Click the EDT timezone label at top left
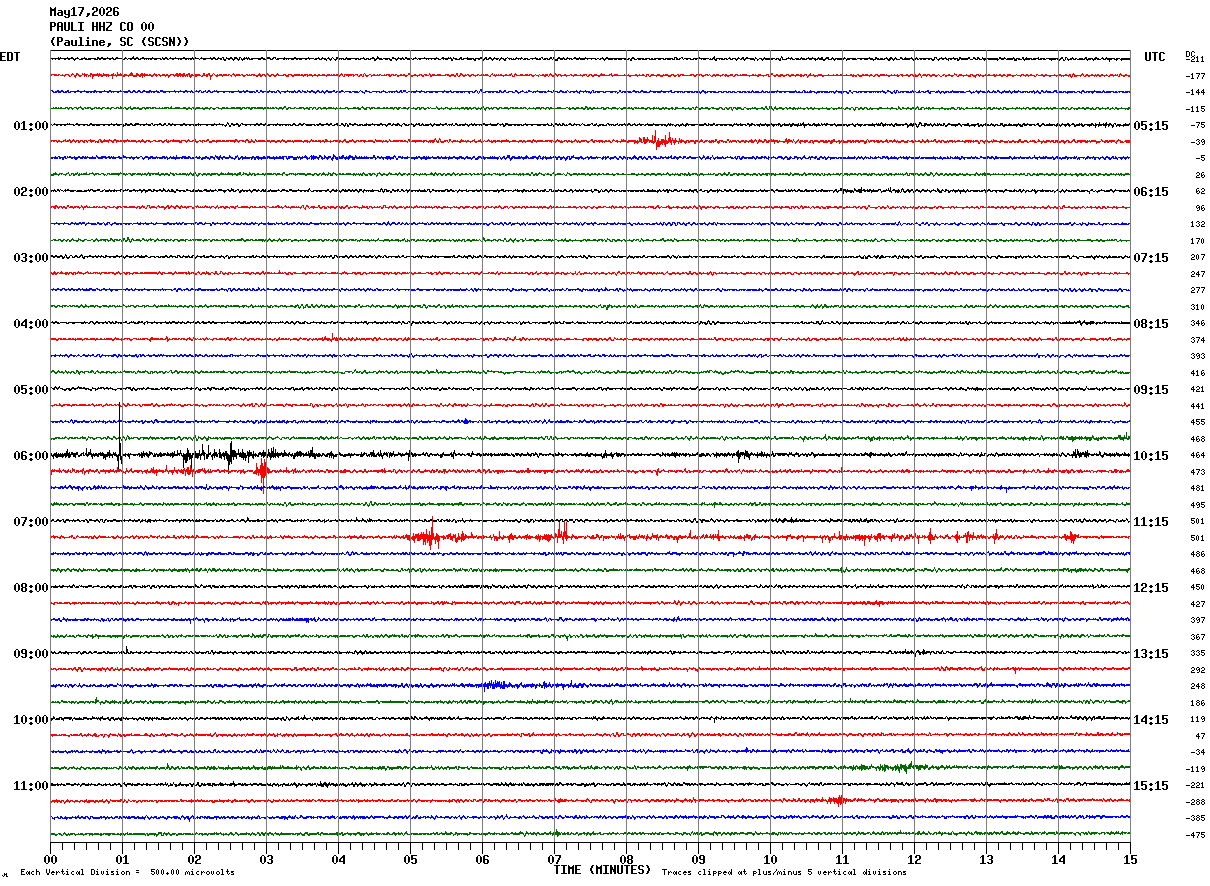 click(10, 57)
